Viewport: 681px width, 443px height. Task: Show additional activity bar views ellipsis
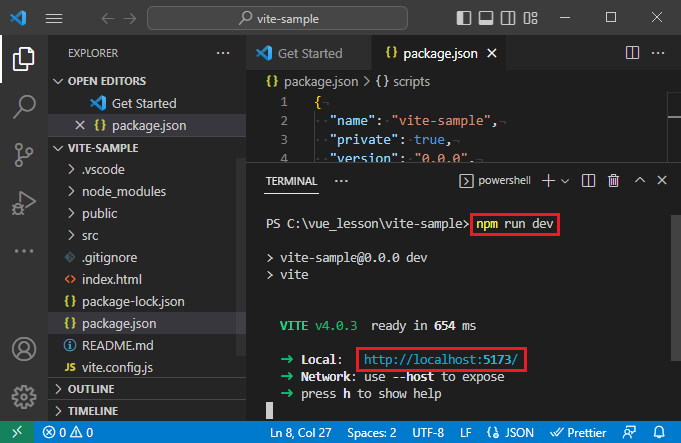click(23, 251)
